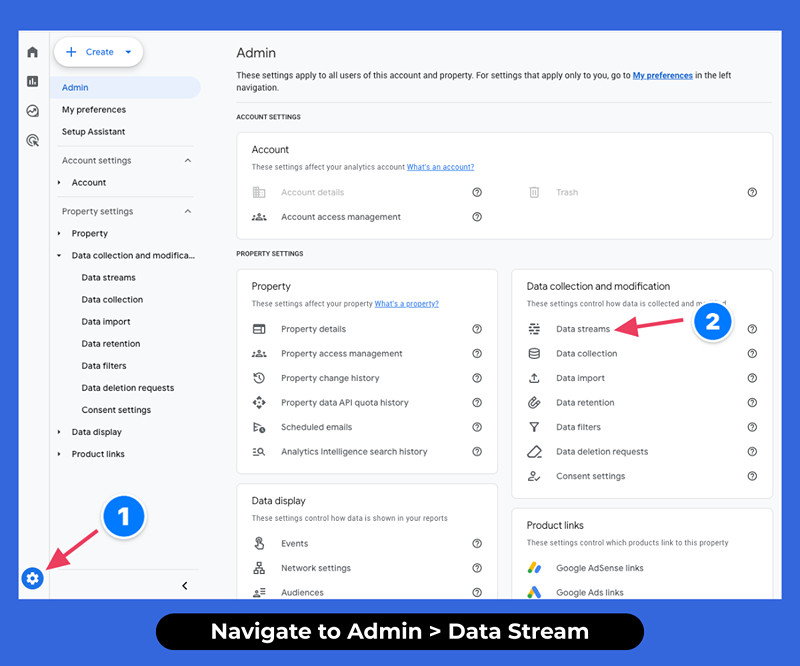The width and height of the screenshot is (800, 666).
Task: Click the Consent settings person icon
Action: click(x=534, y=476)
